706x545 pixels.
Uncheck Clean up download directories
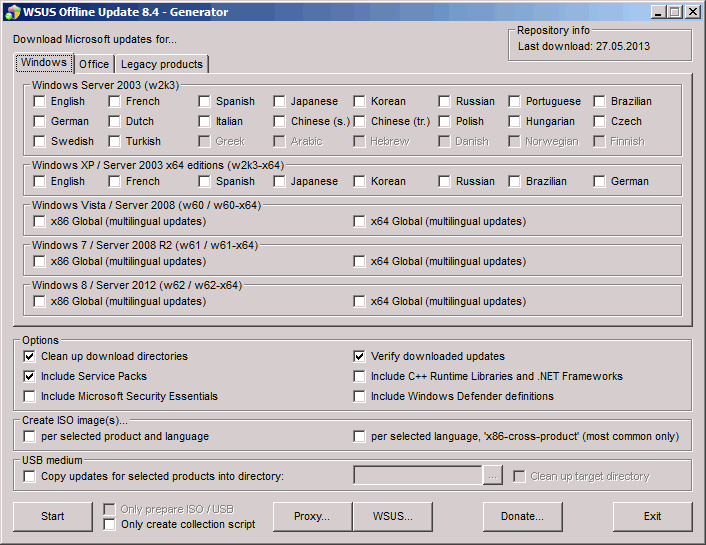coord(30,356)
